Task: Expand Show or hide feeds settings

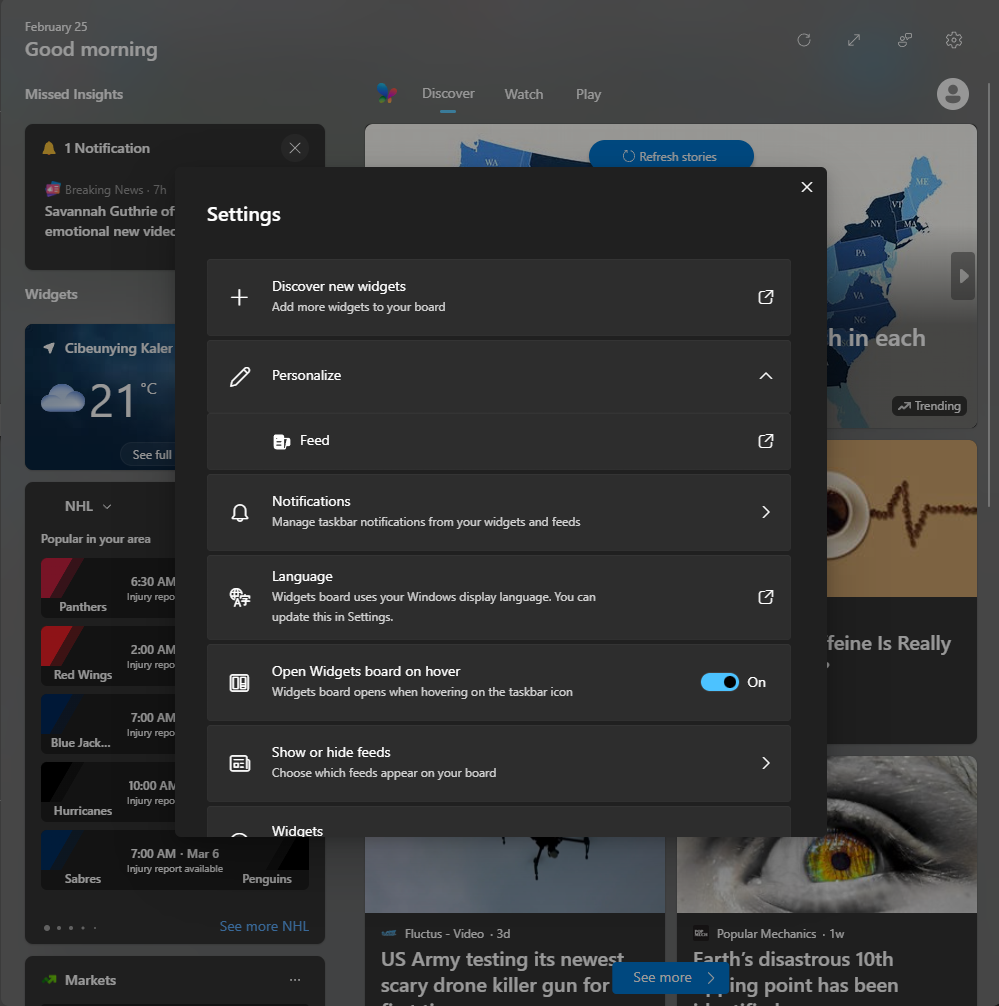Action: pyautogui.click(x=765, y=763)
